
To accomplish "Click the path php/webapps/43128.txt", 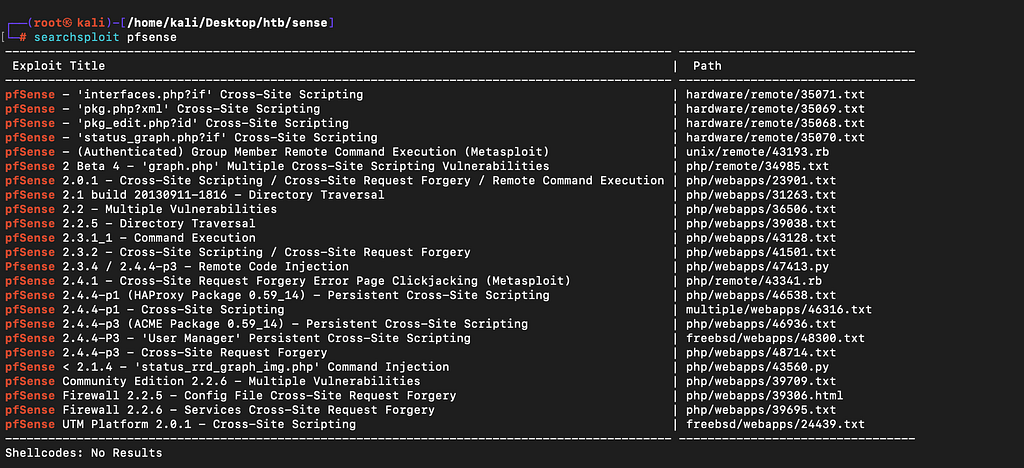I will pos(761,238).
